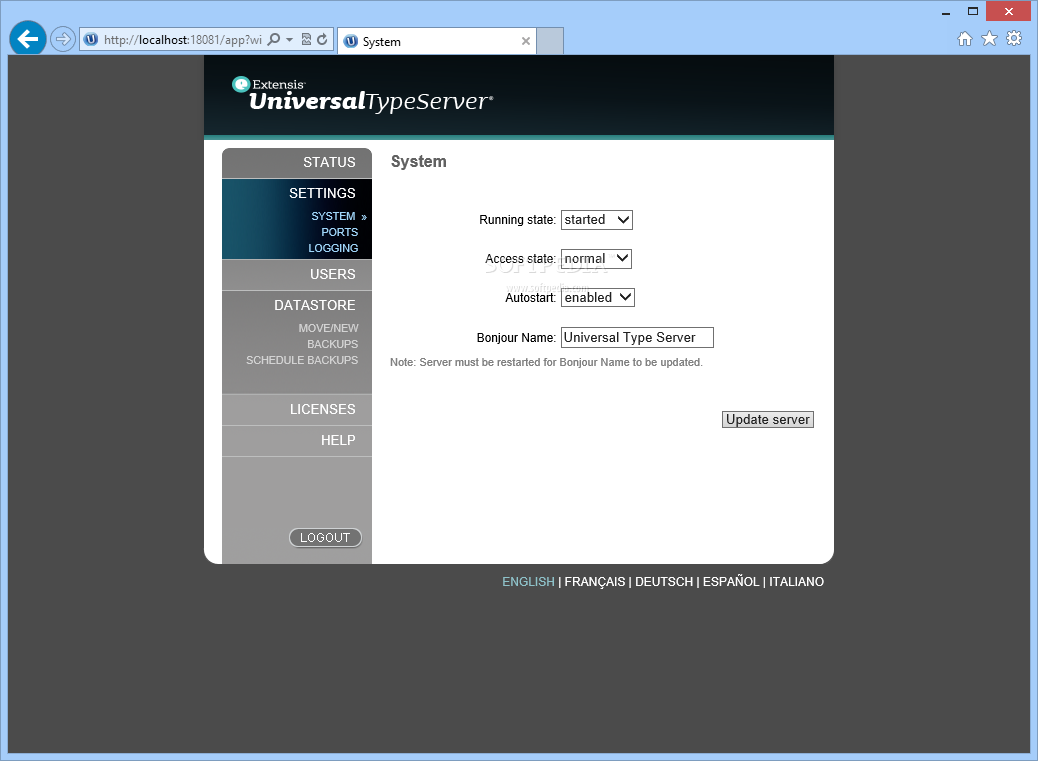Click the Bonjour Name restart note text
The width and height of the screenshot is (1038, 761).
tap(546, 363)
